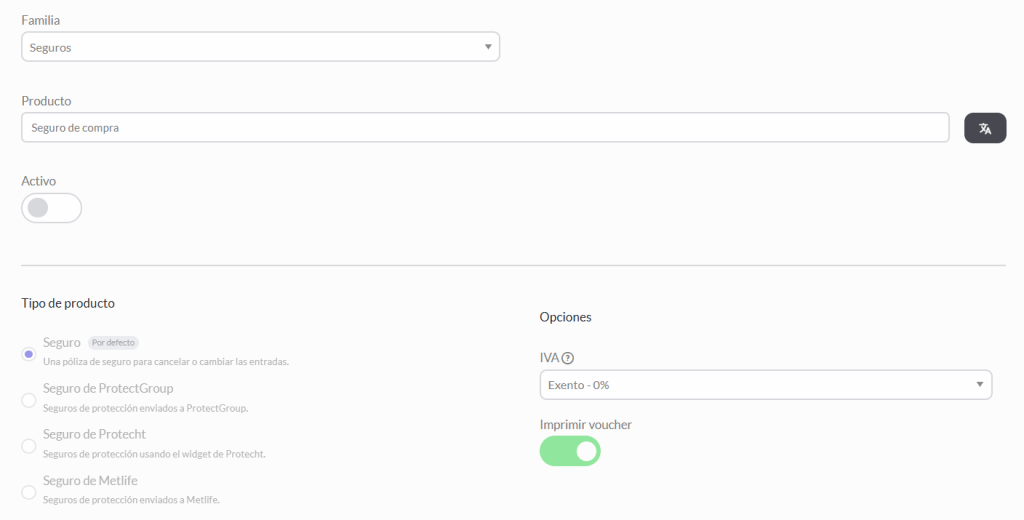1024x520 pixels.
Task: Click the arrow of the IVA combo box
Action: [x=980, y=385]
